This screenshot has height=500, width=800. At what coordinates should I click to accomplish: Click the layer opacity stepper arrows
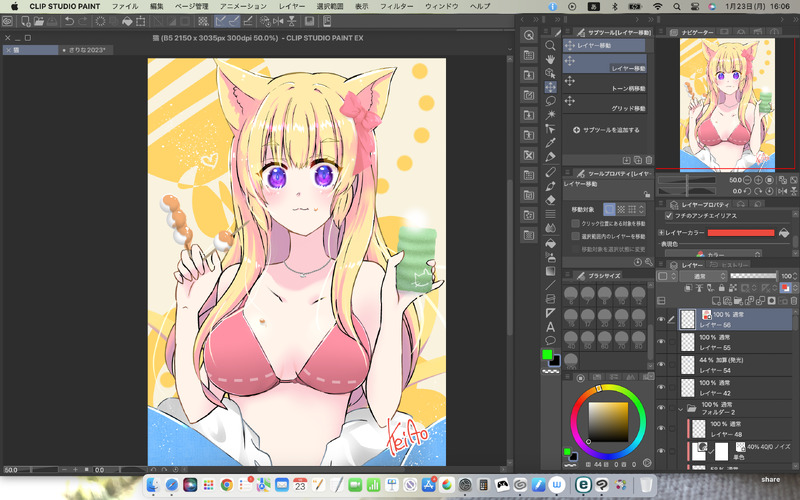point(795,276)
